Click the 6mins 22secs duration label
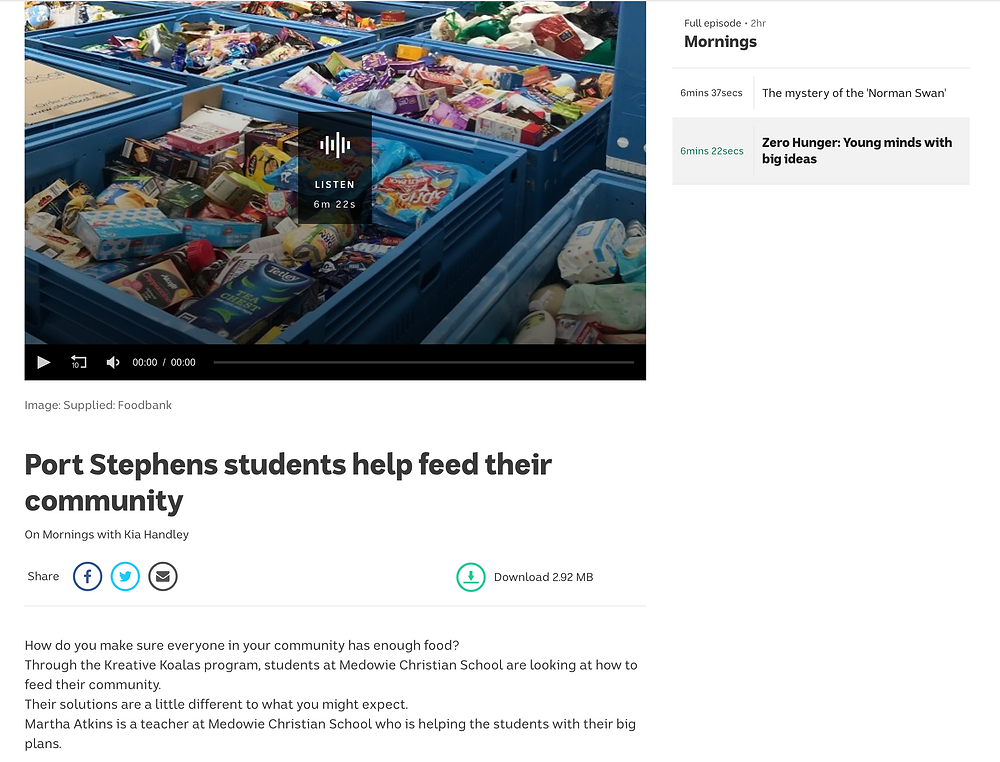 click(x=712, y=151)
